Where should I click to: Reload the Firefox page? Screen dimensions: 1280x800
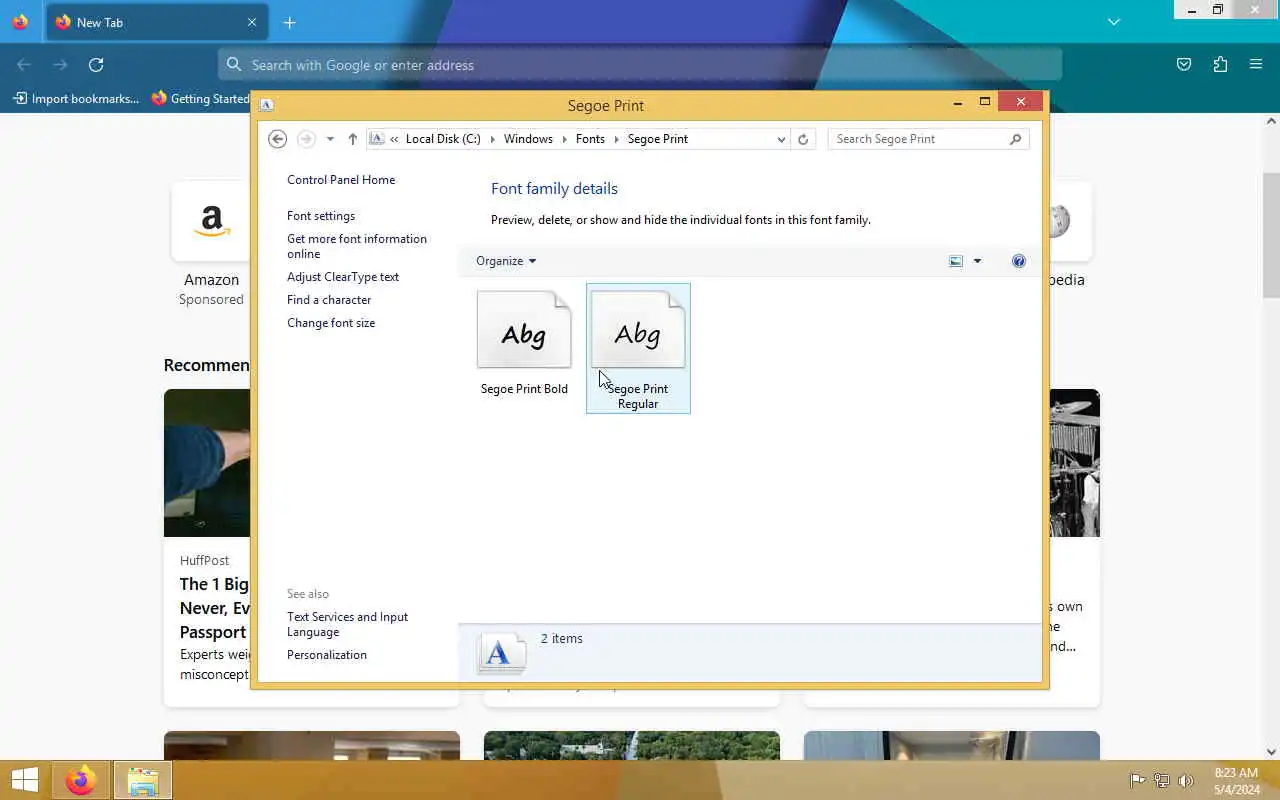coord(96,65)
